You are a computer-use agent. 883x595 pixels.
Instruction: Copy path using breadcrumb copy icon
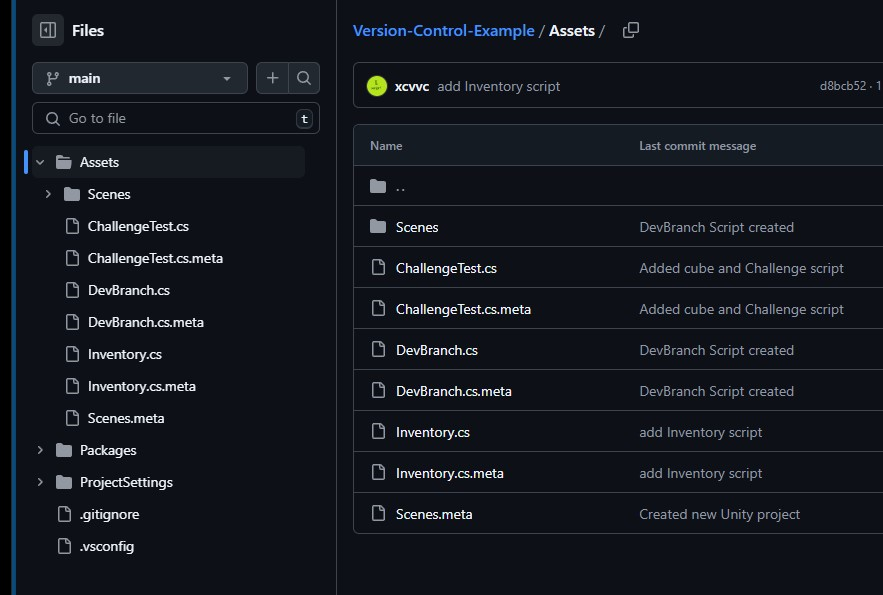click(631, 30)
